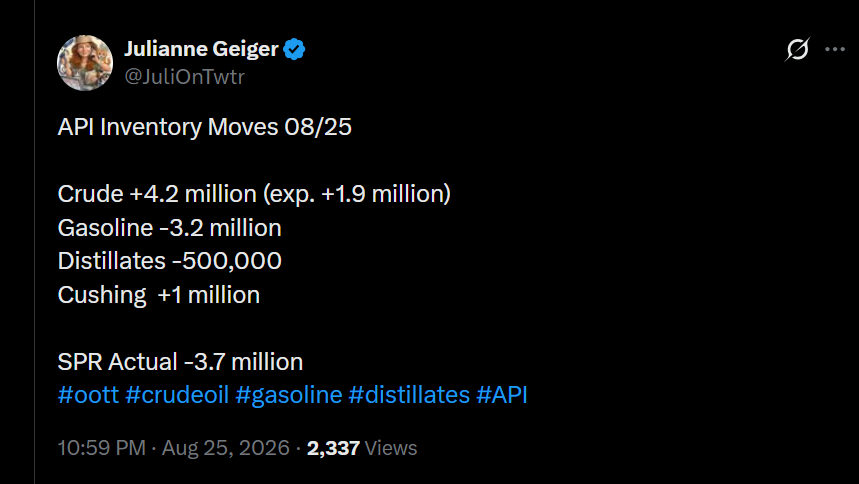Open the #crudeoil hashtag
The image size is (859, 484).
(x=177, y=395)
